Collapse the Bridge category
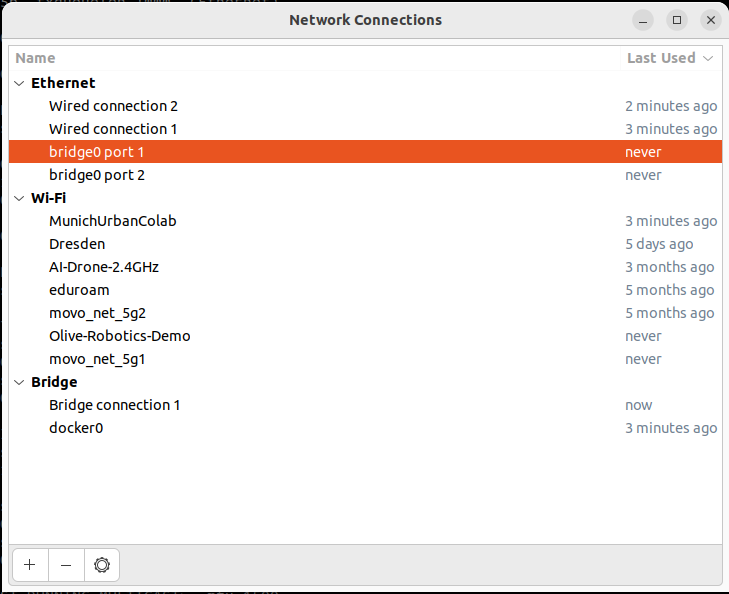729x594 pixels. (20, 382)
